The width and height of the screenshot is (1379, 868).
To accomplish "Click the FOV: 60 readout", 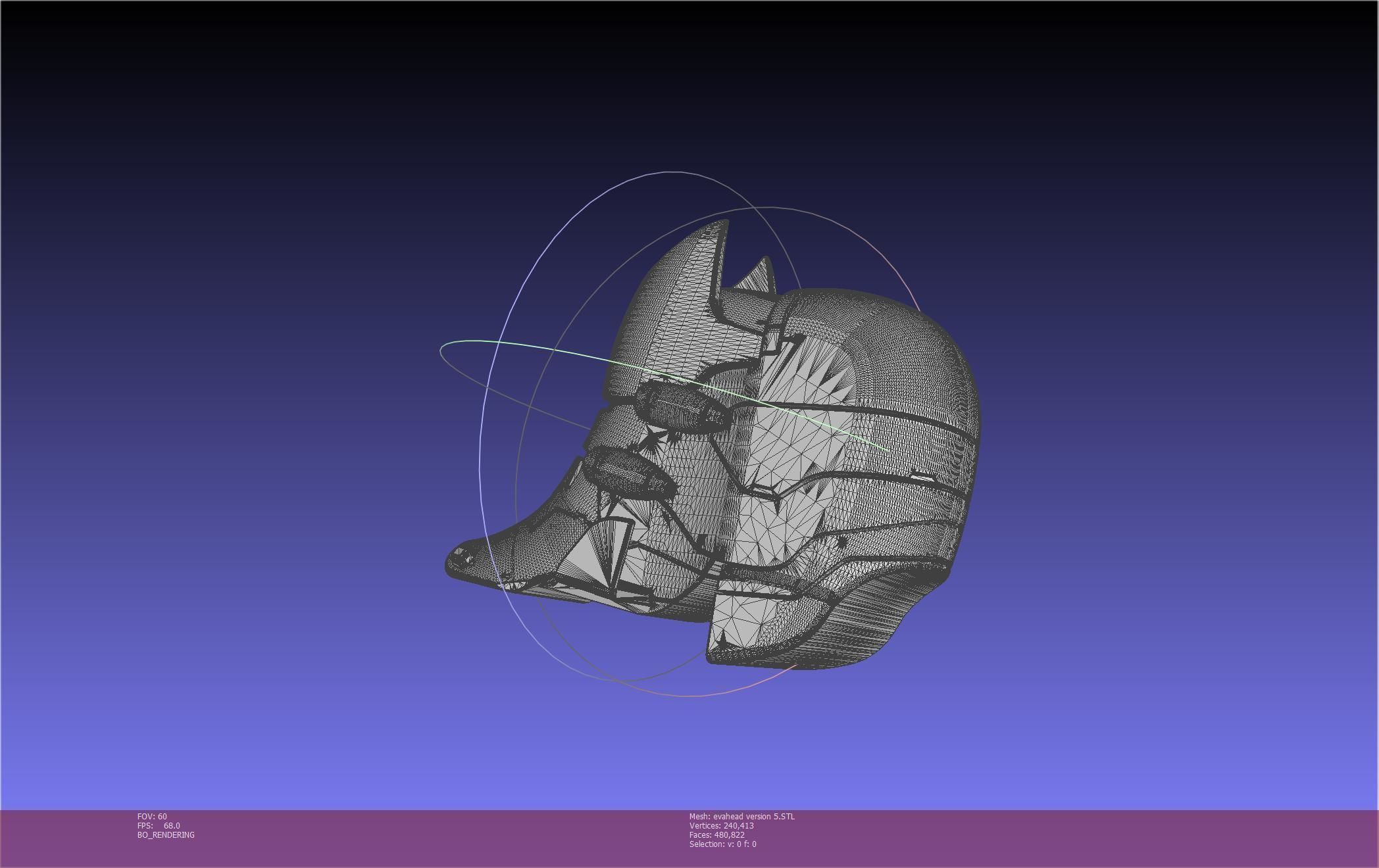I will [x=152, y=816].
